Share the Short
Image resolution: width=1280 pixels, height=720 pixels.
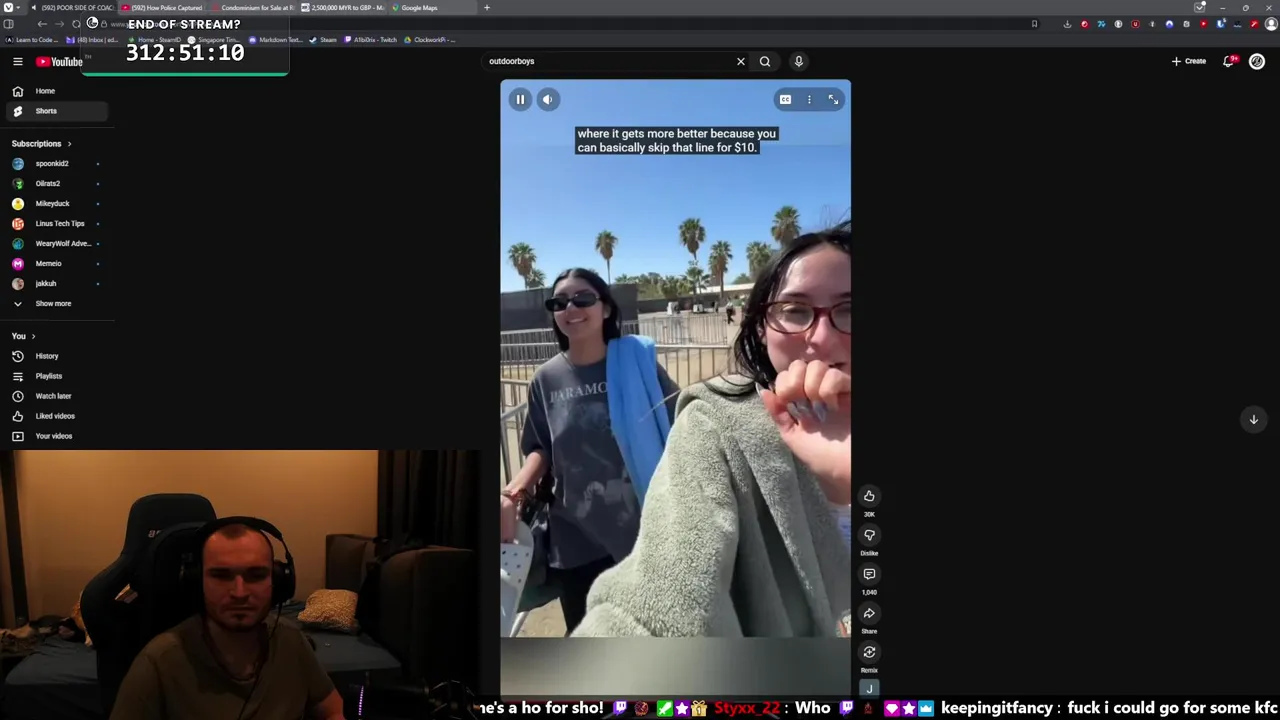point(869,613)
